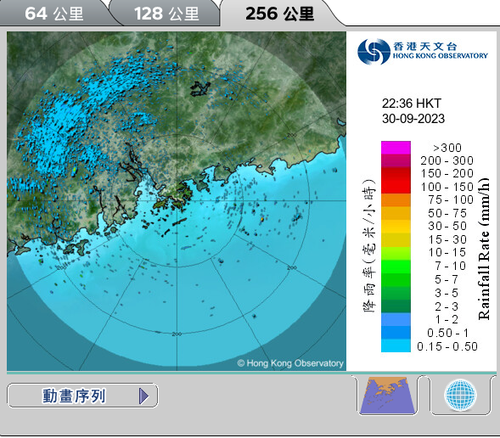Switch to the 128 公里 range tab

pos(166,14)
